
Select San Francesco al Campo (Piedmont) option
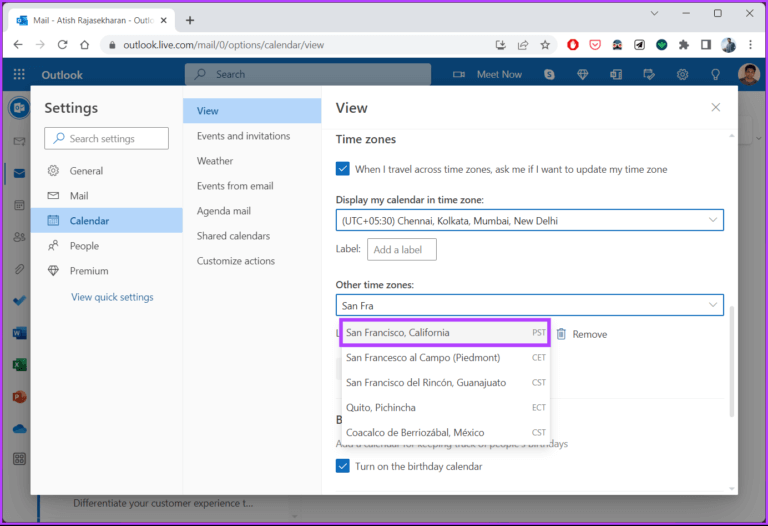[x=445, y=358]
